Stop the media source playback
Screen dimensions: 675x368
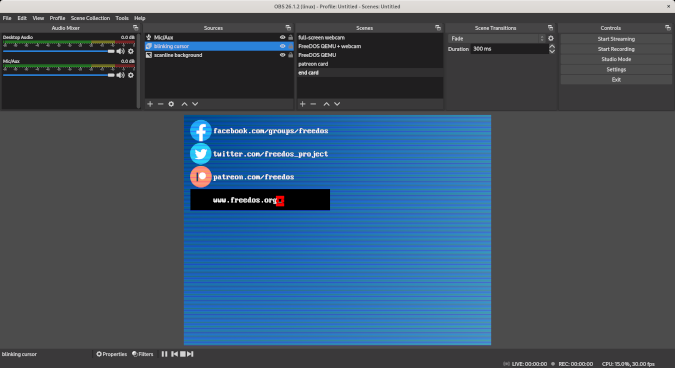tap(183, 354)
